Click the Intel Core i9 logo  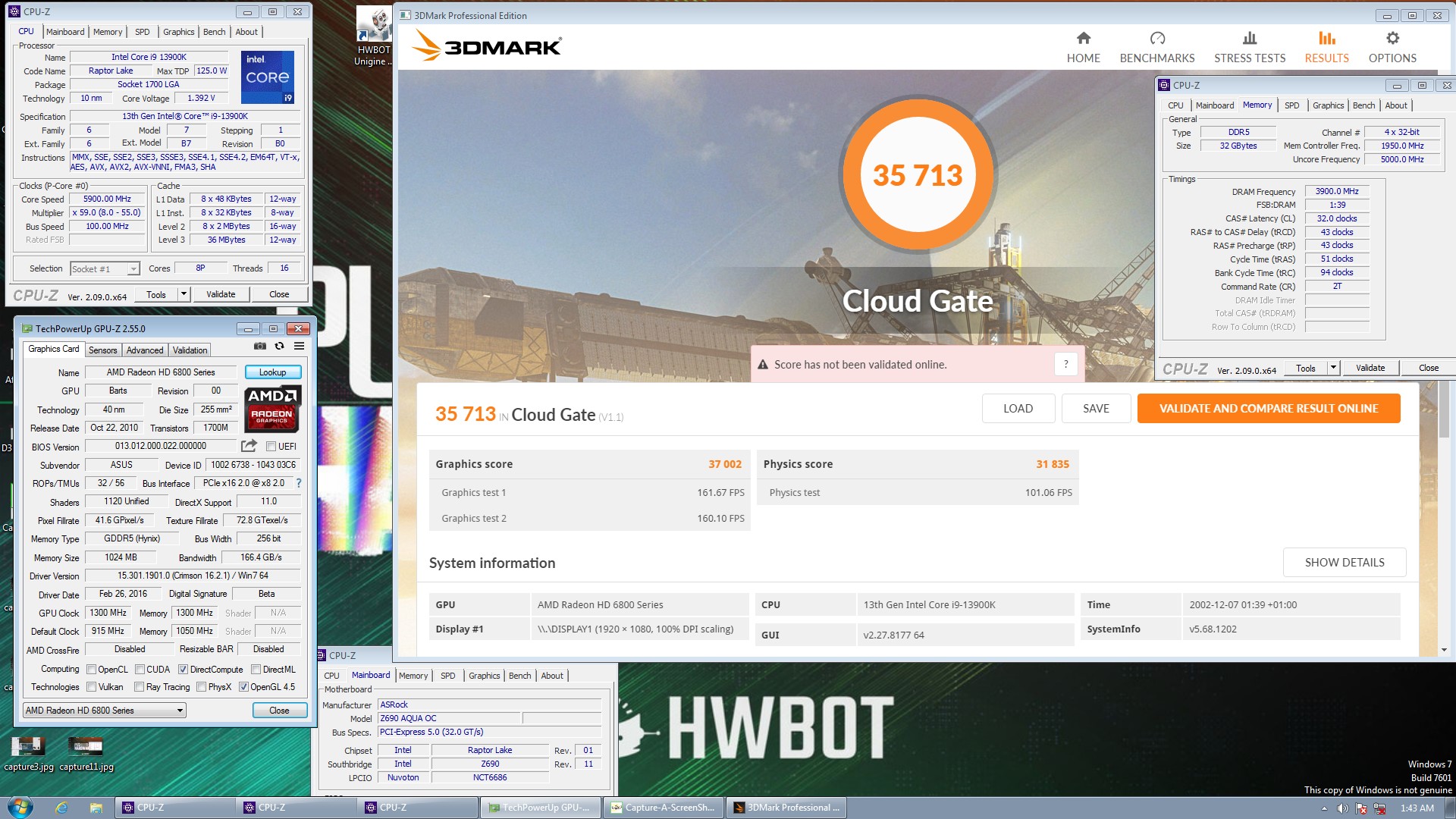pyautogui.click(x=268, y=77)
